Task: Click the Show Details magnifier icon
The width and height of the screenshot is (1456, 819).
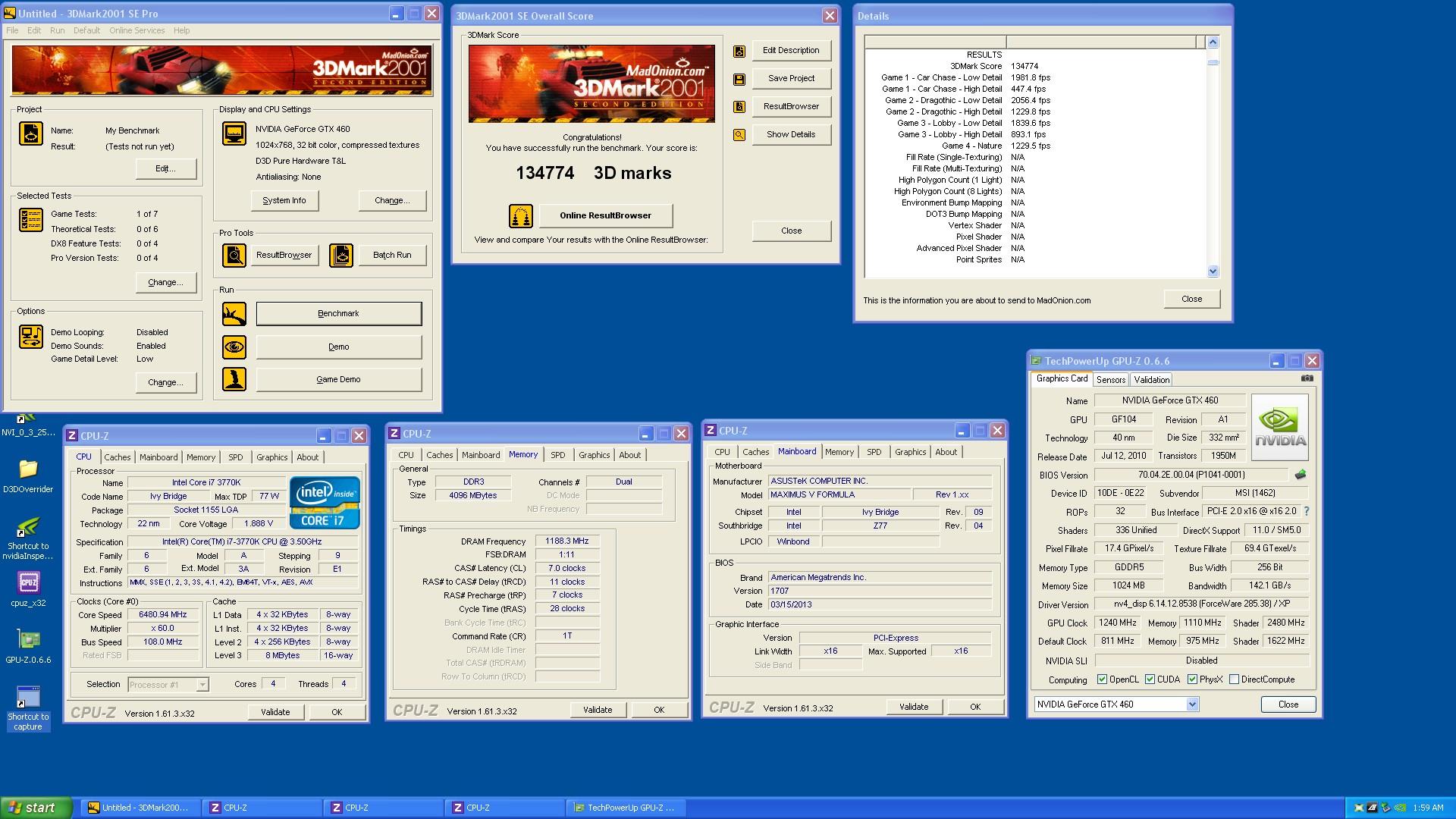Action: 739,135
